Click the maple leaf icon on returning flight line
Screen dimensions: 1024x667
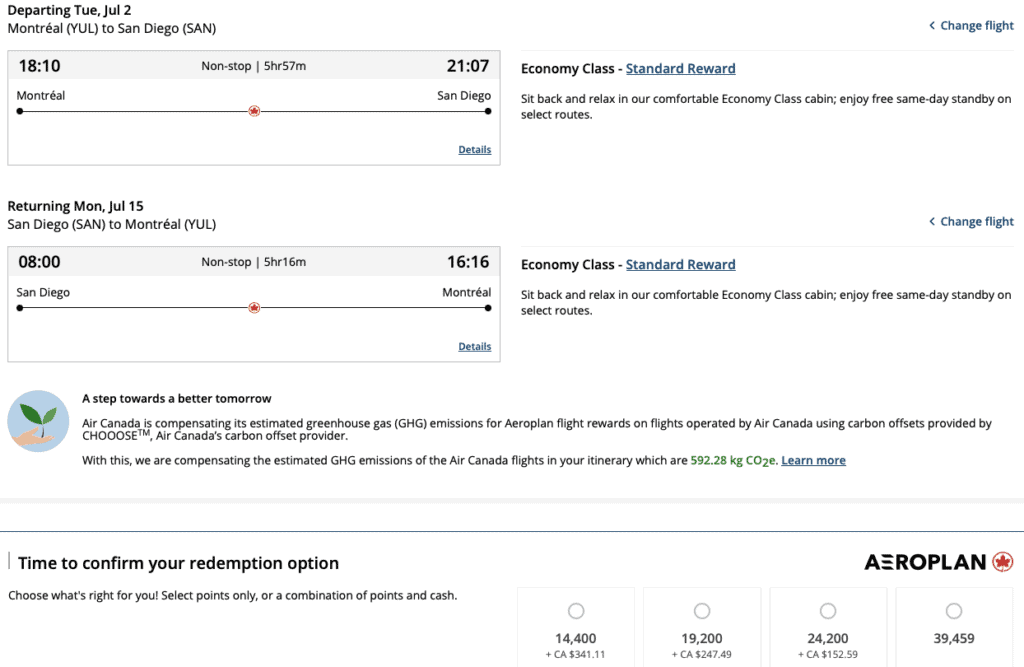pos(254,308)
